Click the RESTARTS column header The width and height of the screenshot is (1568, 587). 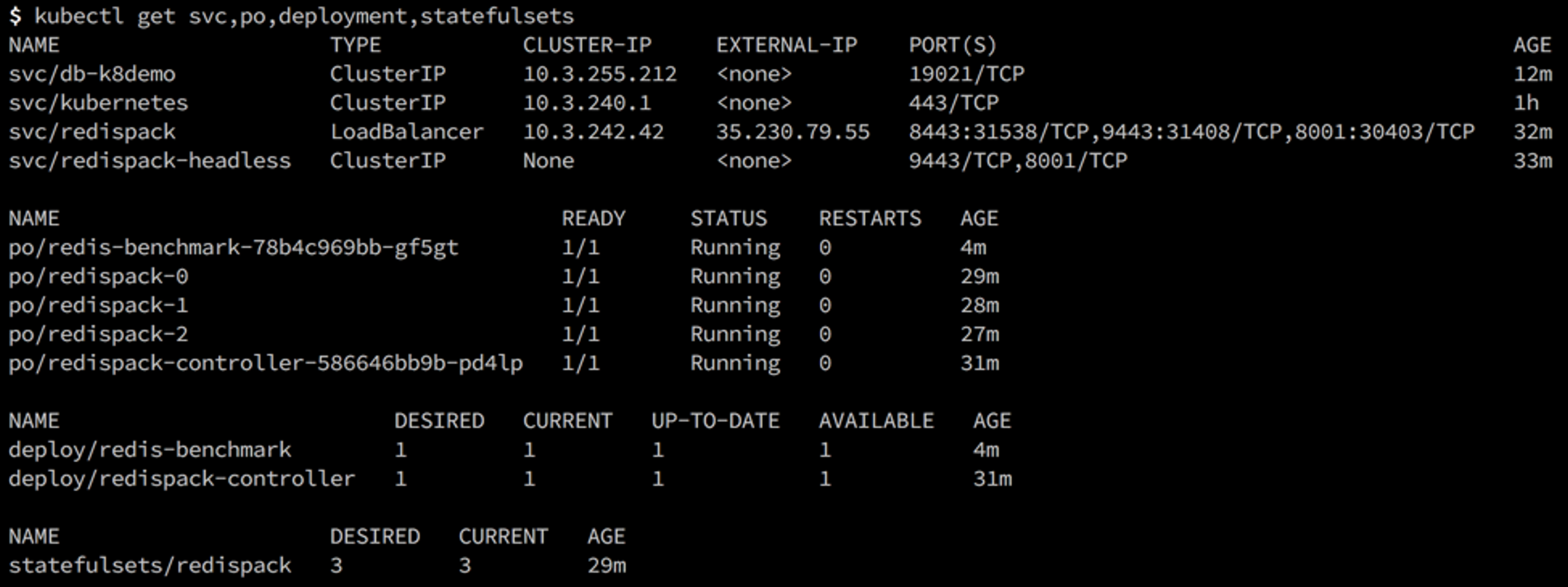coord(870,218)
